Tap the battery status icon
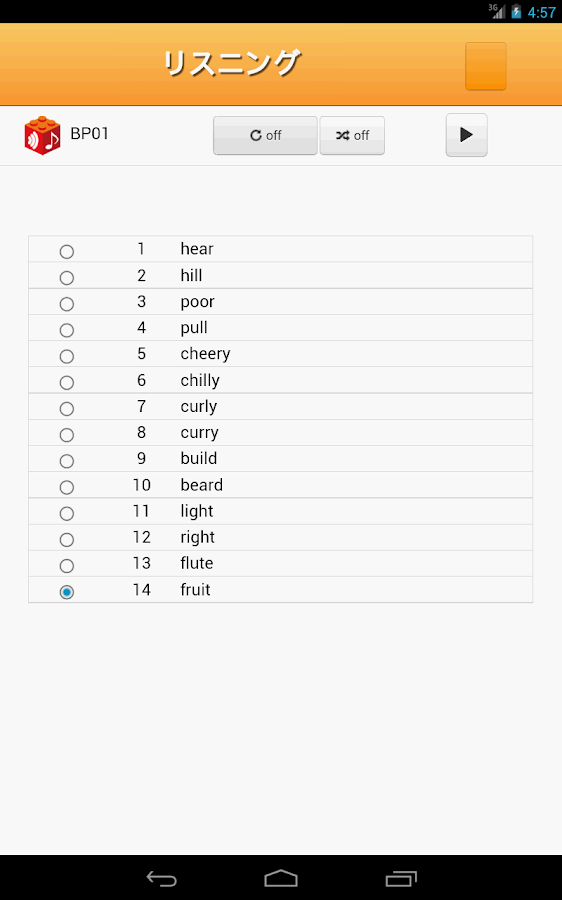562x900 pixels. (x=516, y=11)
